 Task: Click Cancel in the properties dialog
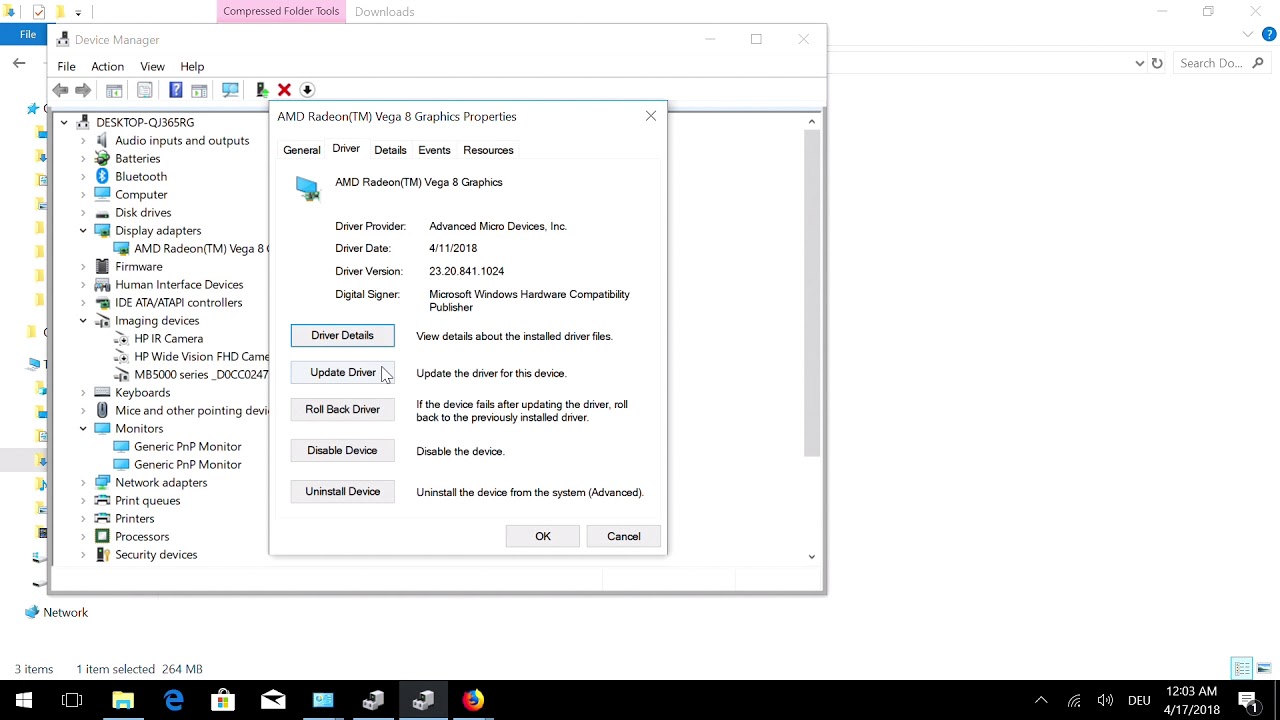[623, 537]
